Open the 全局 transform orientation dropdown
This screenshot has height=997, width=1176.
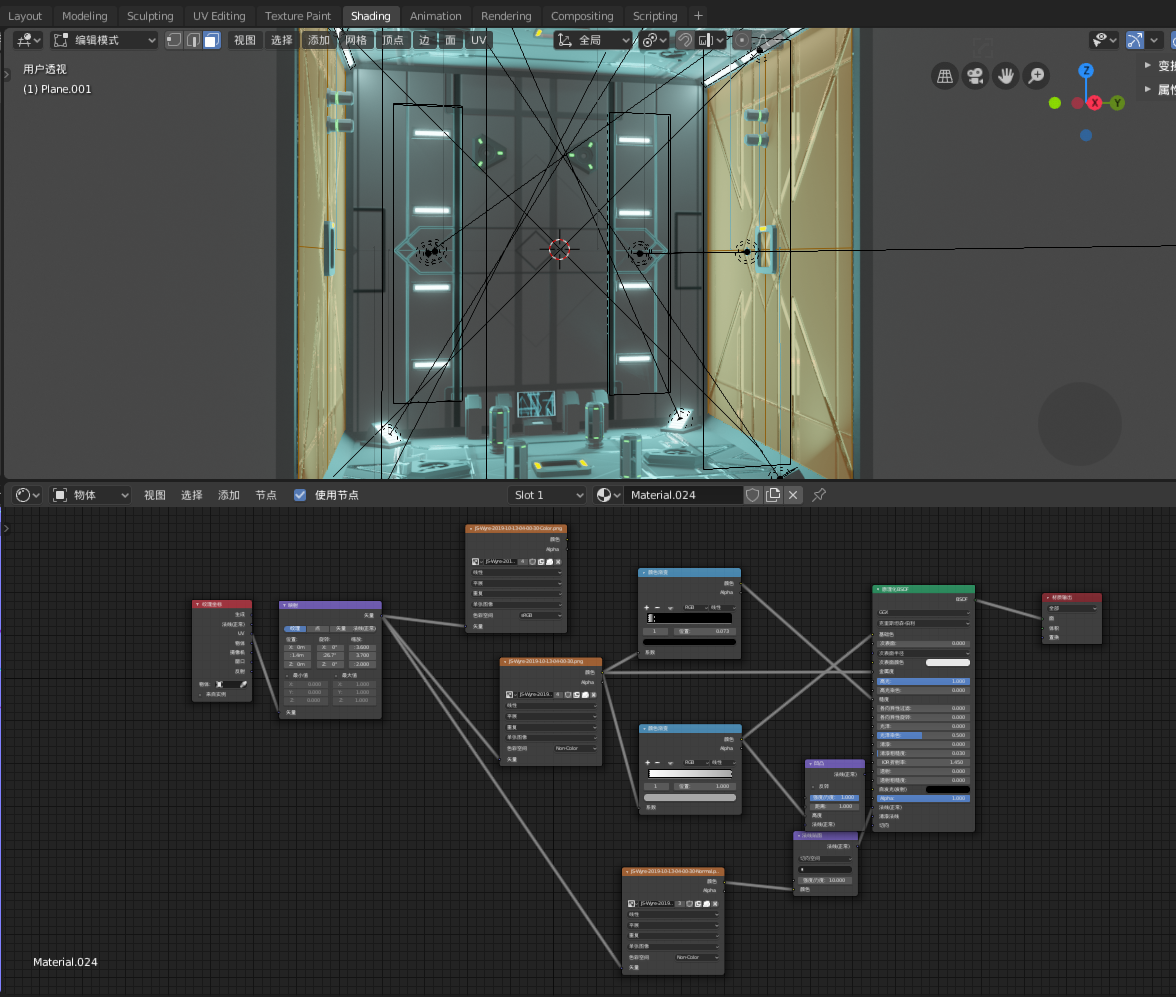[x=594, y=41]
